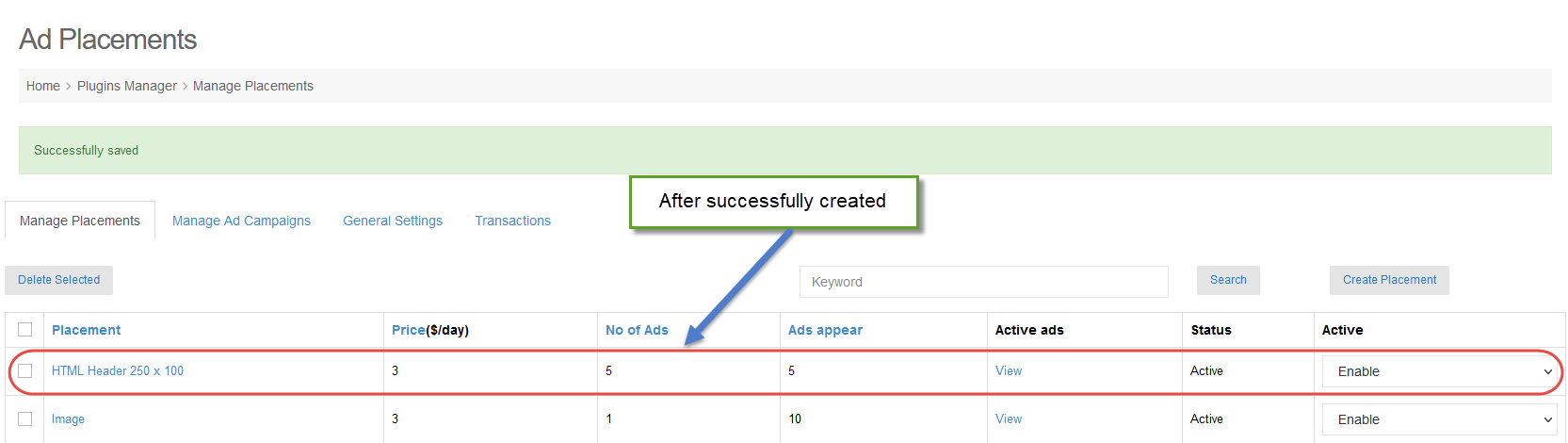Open the General Settings tab
The image size is (1568, 443).
[393, 221]
